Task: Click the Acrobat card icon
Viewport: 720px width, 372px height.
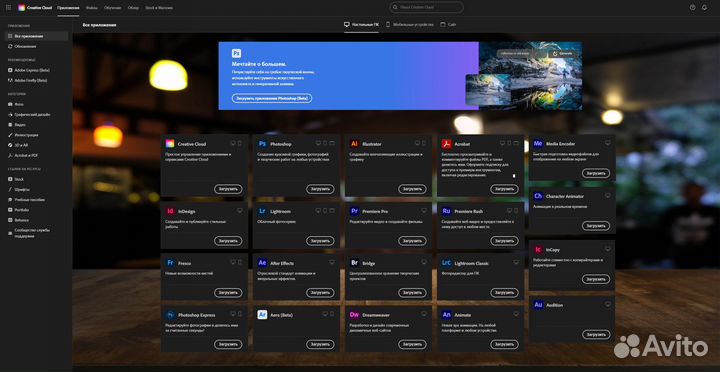Action: click(x=447, y=144)
